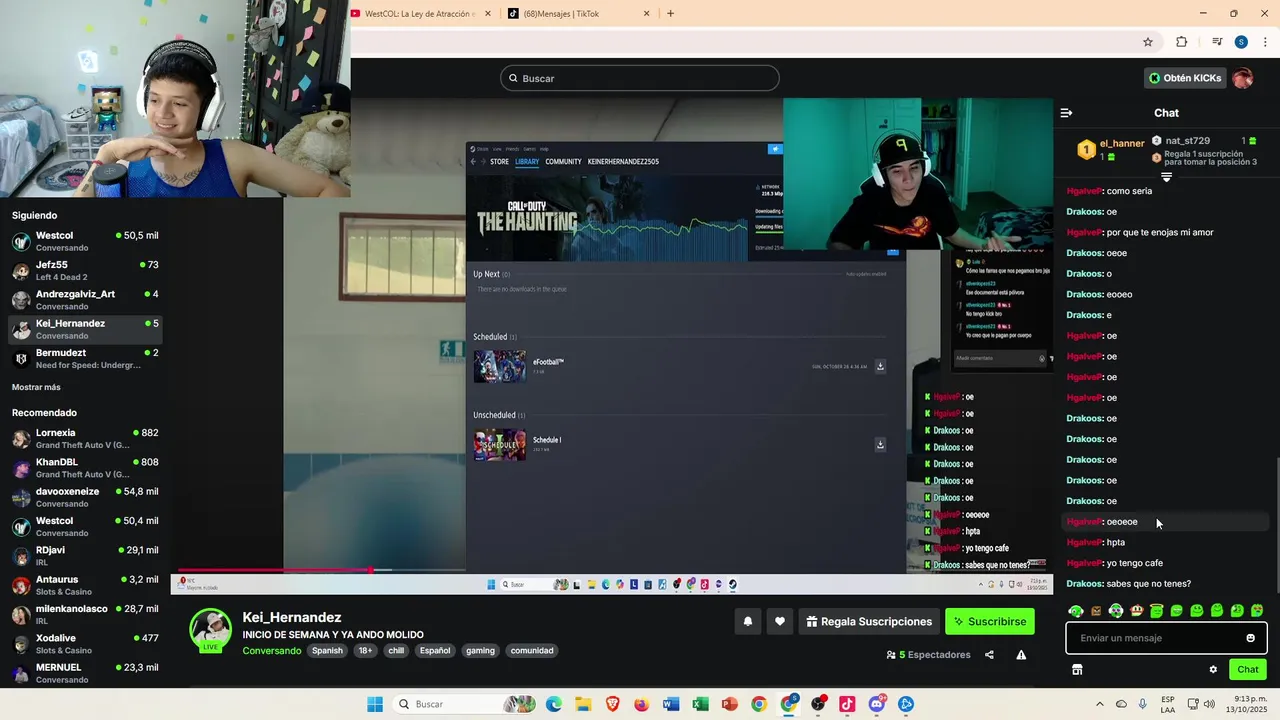Image resolution: width=1280 pixels, height=720 pixels.
Task: Click the 18+ tag
Action: tap(365, 651)
